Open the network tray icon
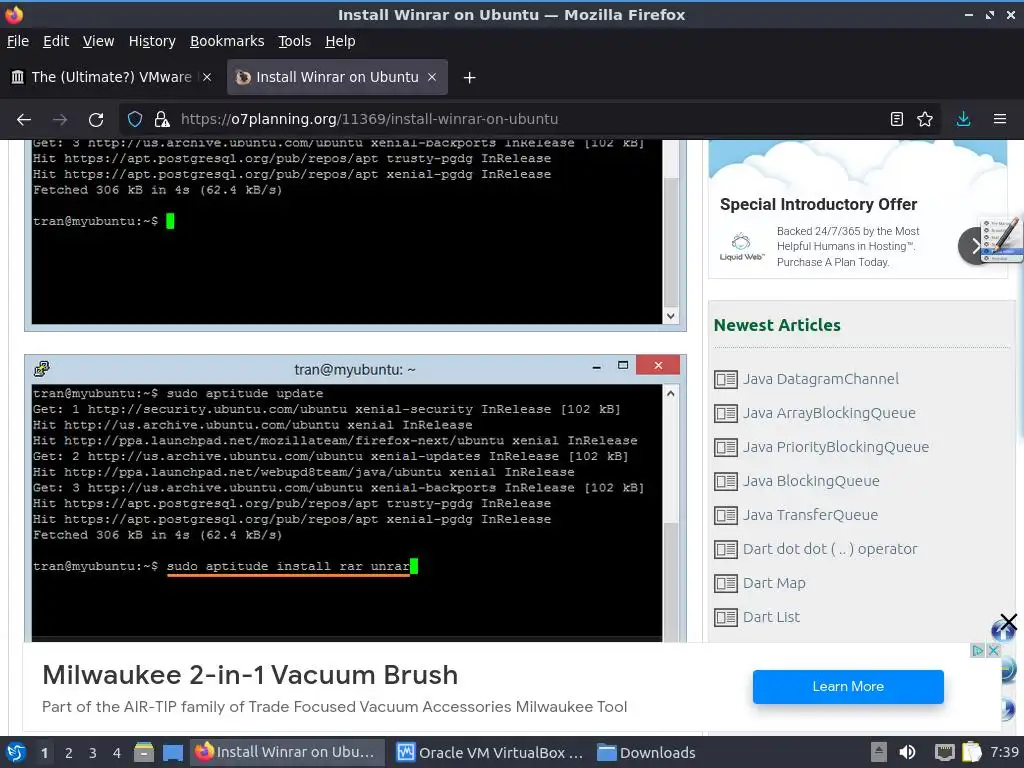This screenshot has width=1024, height=768. click(944, 752)
